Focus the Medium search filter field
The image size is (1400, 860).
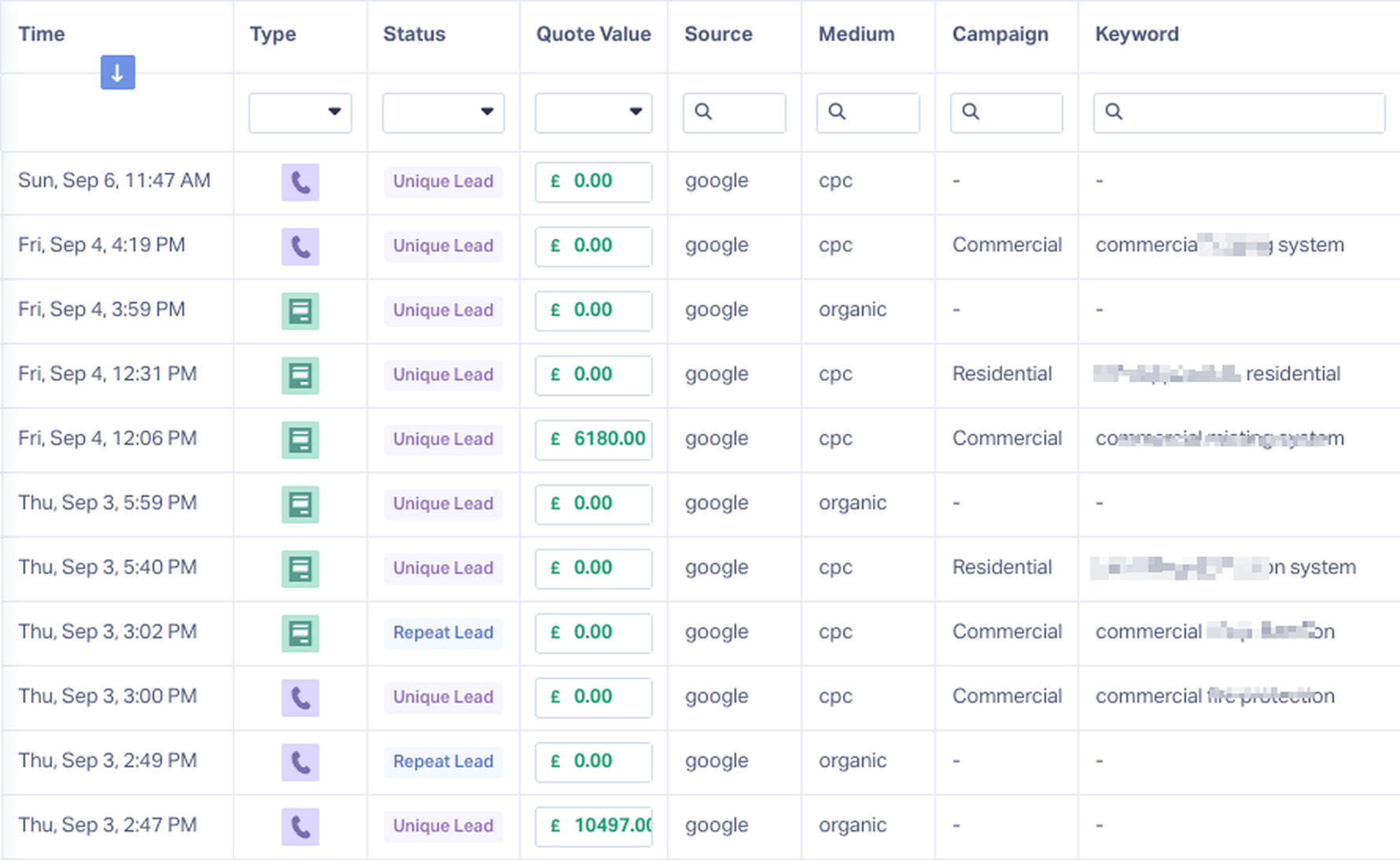tap(868, 112)
